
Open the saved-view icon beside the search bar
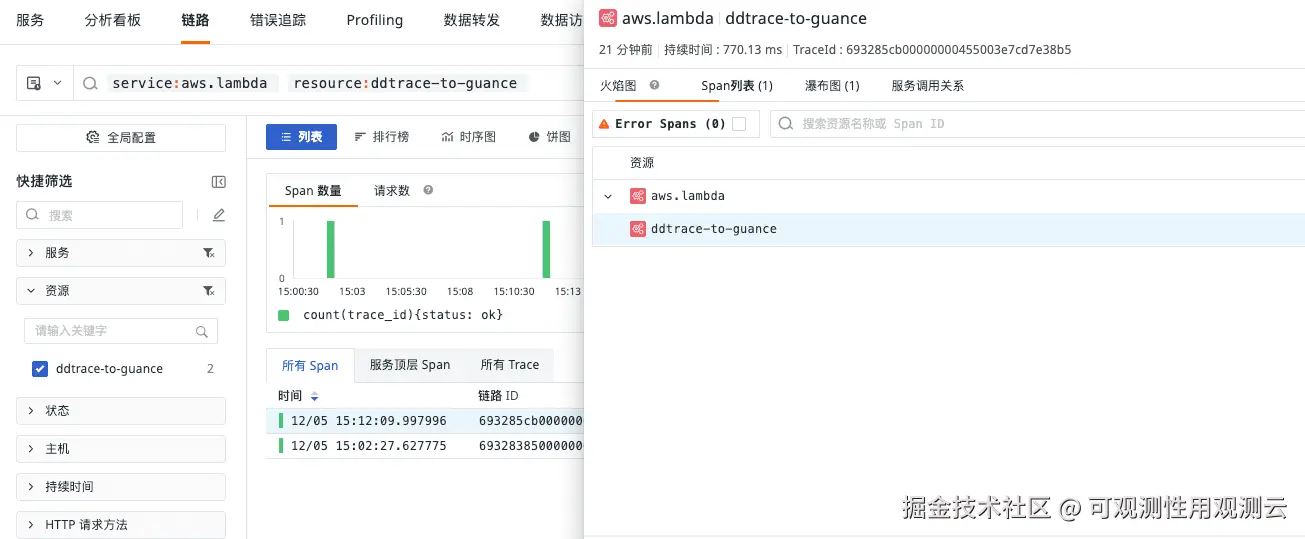pyautogui.click(x=34, y=83)
